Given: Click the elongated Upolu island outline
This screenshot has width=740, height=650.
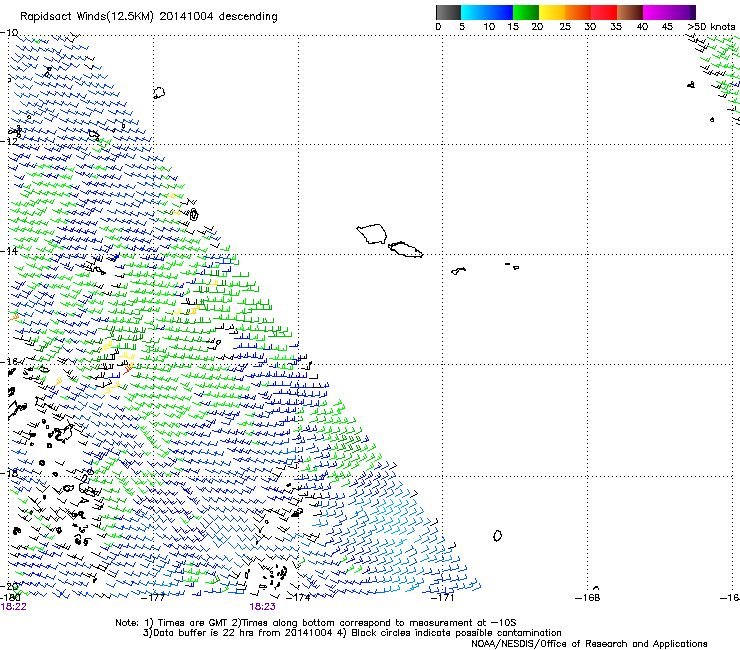Looking at the screenshot, I should pyautogui.click(x=405, y=249).
